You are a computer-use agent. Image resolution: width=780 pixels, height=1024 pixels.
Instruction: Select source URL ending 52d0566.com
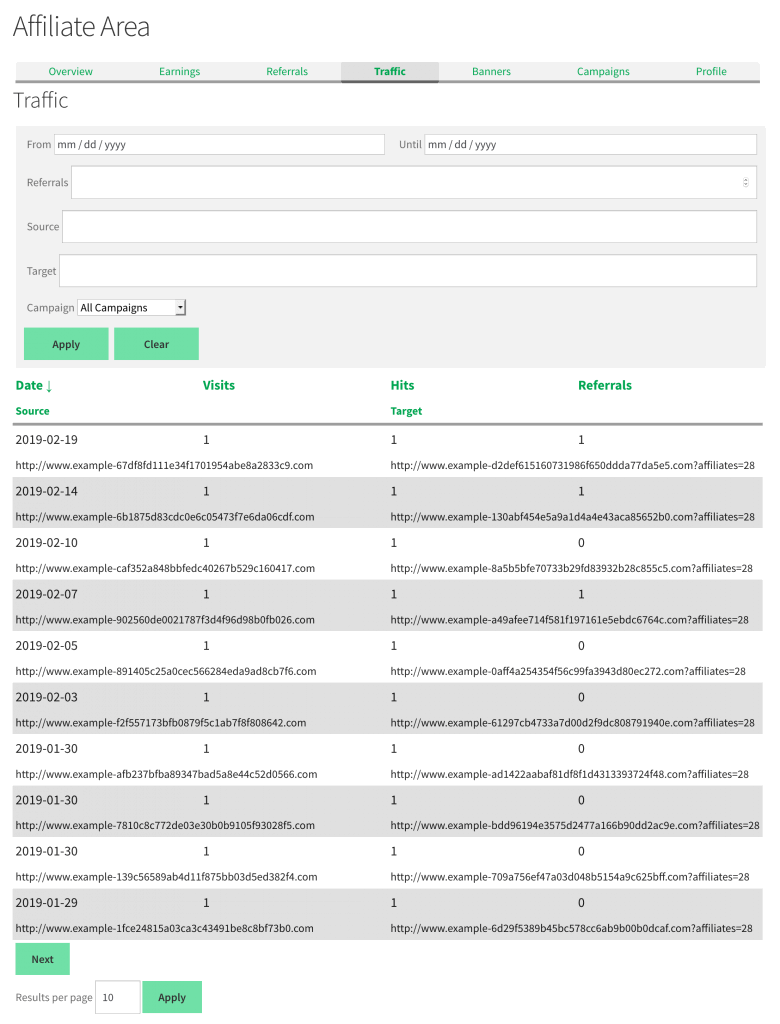[167, 774]
